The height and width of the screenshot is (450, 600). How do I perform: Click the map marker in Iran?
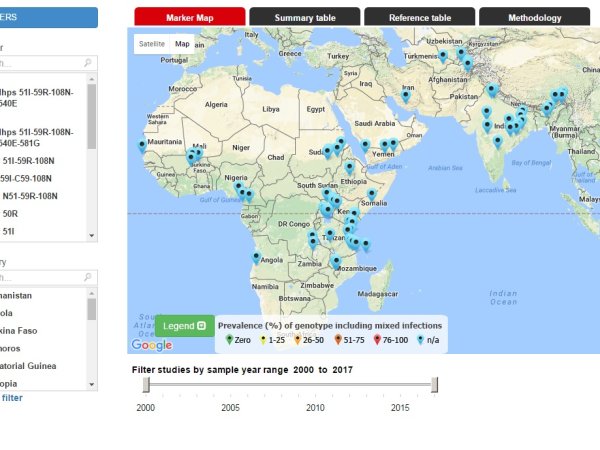tap(406, 96)
